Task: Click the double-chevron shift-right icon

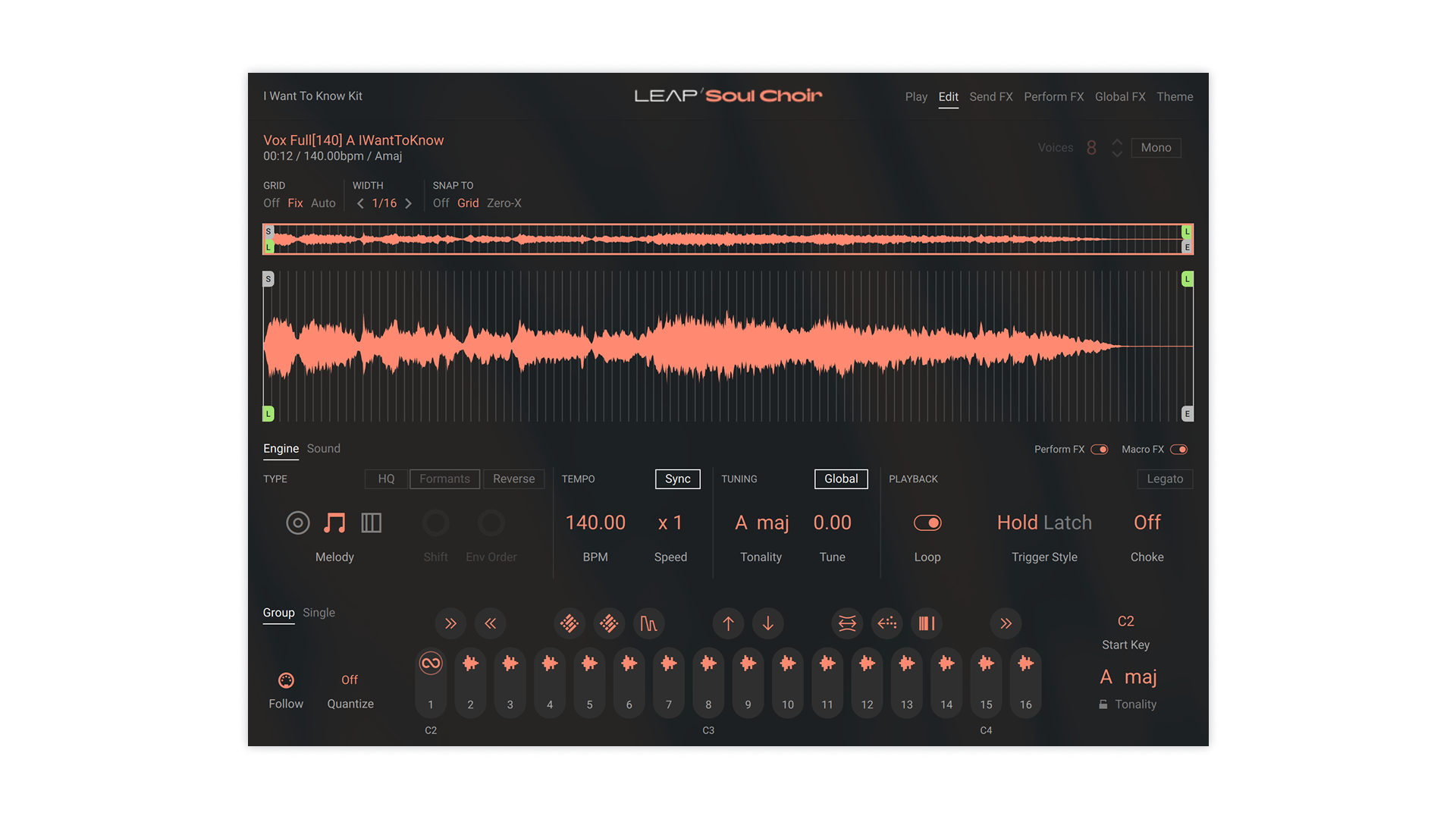Action: pyautogui.click(x=451, y=623)
